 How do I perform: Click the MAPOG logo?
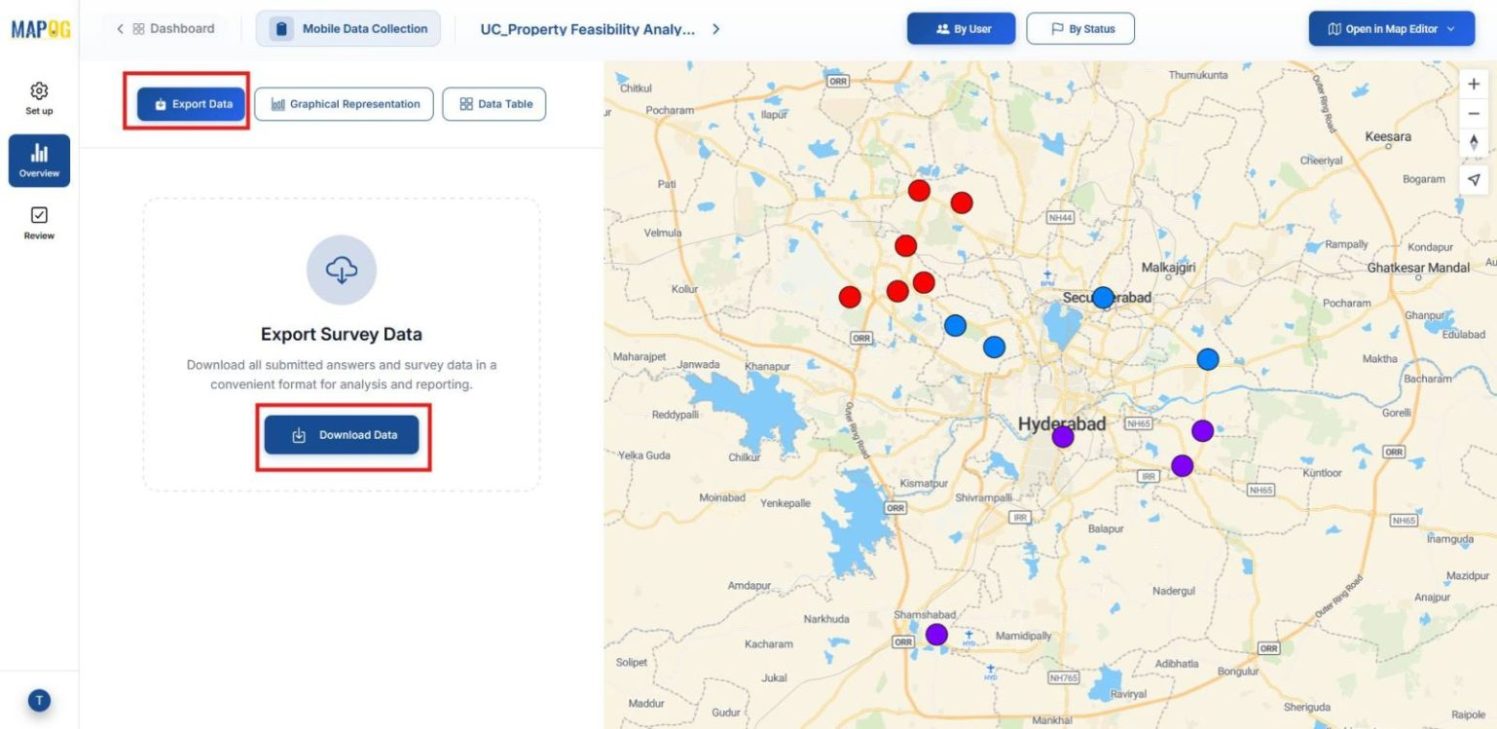click(x=38, y=28)
